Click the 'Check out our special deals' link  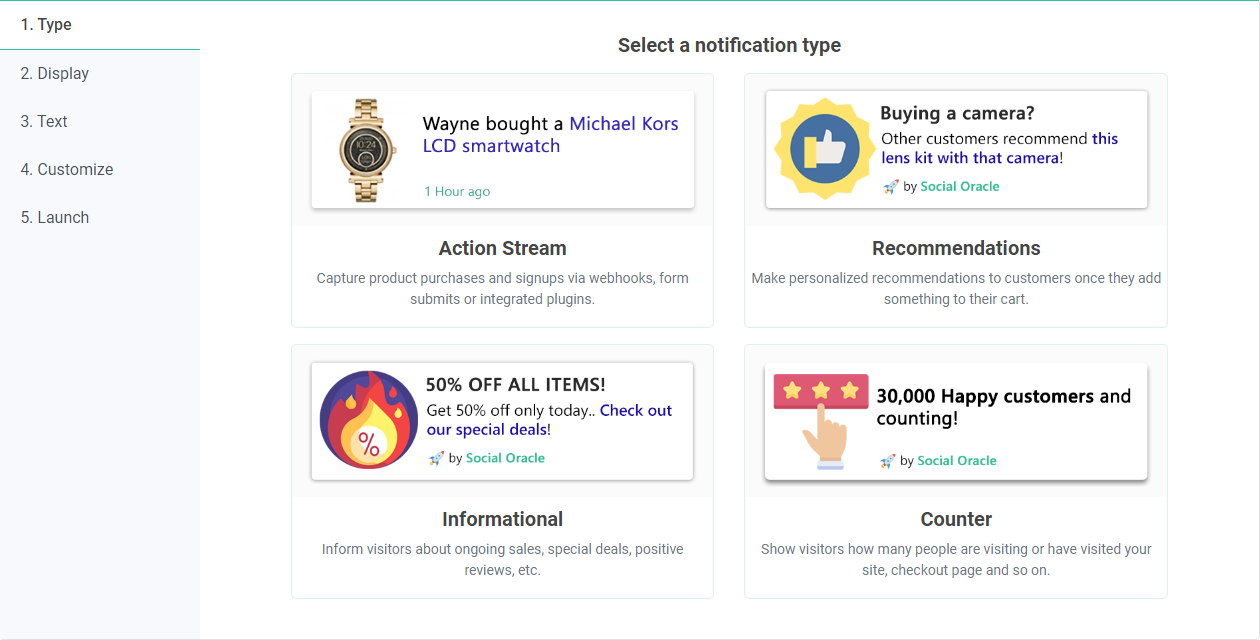coord(635,410)
